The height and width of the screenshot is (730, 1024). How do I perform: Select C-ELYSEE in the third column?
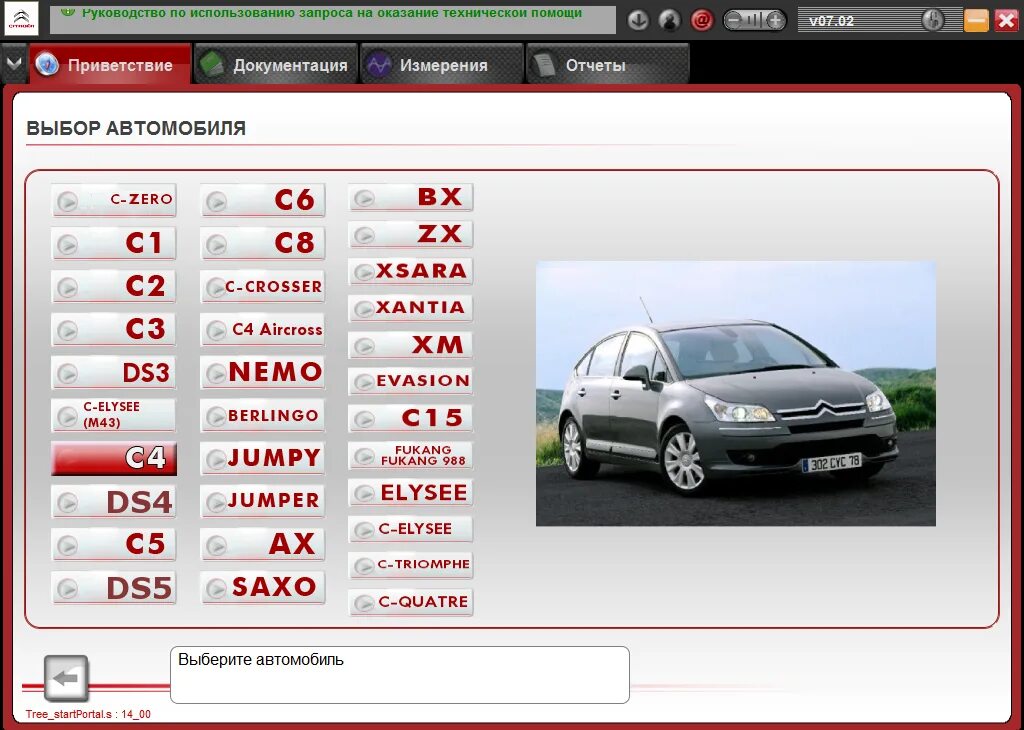coord(411,529)
